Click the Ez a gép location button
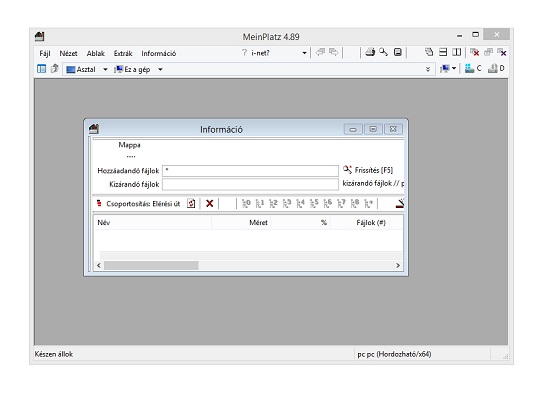 point(132,69)
